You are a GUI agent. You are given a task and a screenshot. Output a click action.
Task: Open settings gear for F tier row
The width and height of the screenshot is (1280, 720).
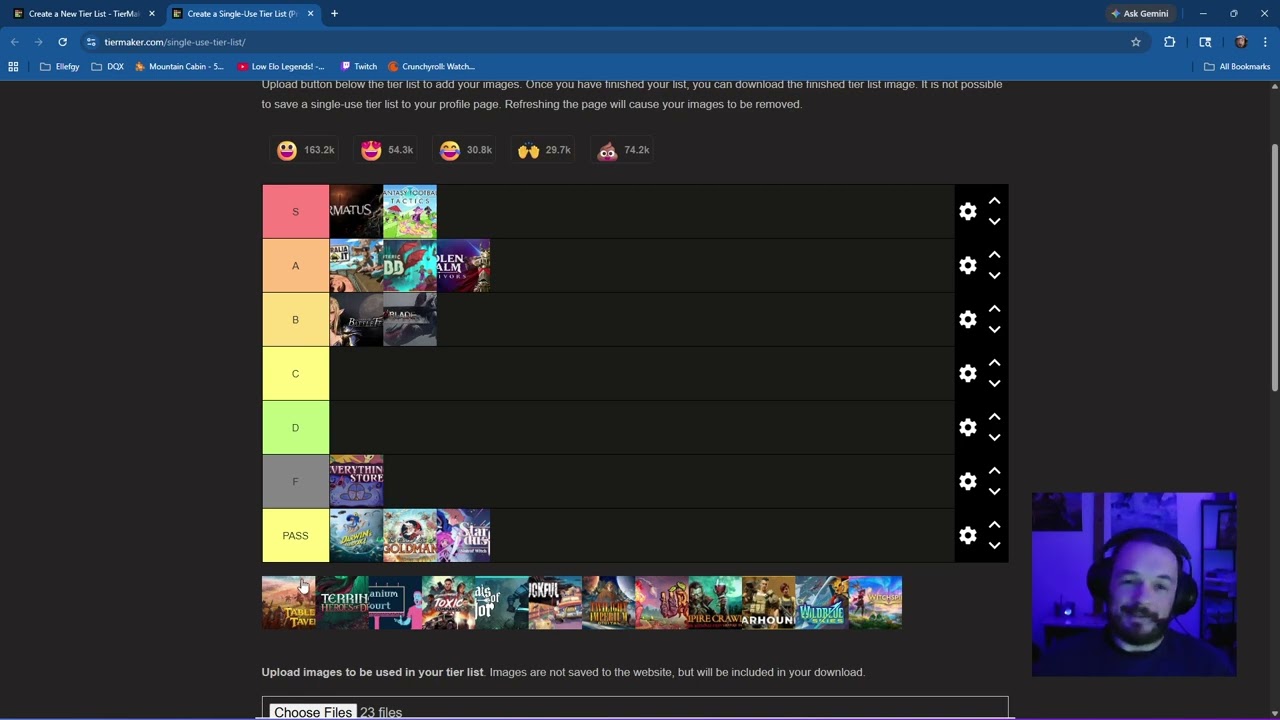[967, 481]
